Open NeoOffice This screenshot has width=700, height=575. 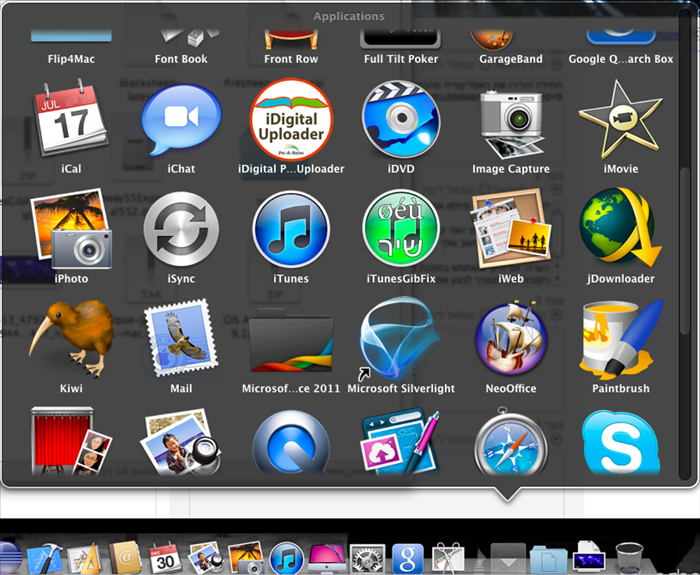point(511,338)
